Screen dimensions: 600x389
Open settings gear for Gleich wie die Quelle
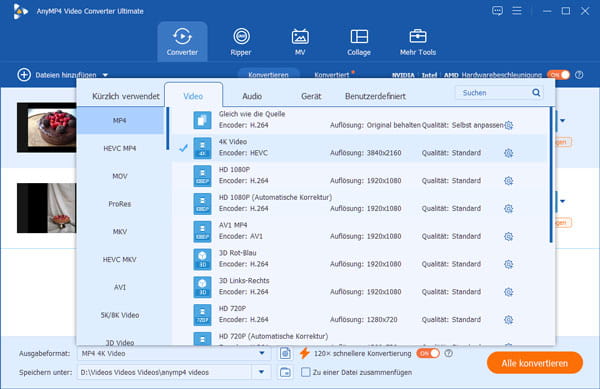click(509, 125)
